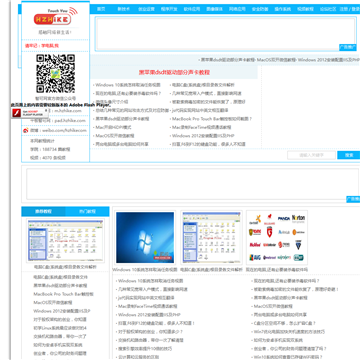This screenshot has height=360, width=360.
Task: Open 'Windows 2012安装配置IIS及PHP' in bottom middle list
Action: point(149,315)
